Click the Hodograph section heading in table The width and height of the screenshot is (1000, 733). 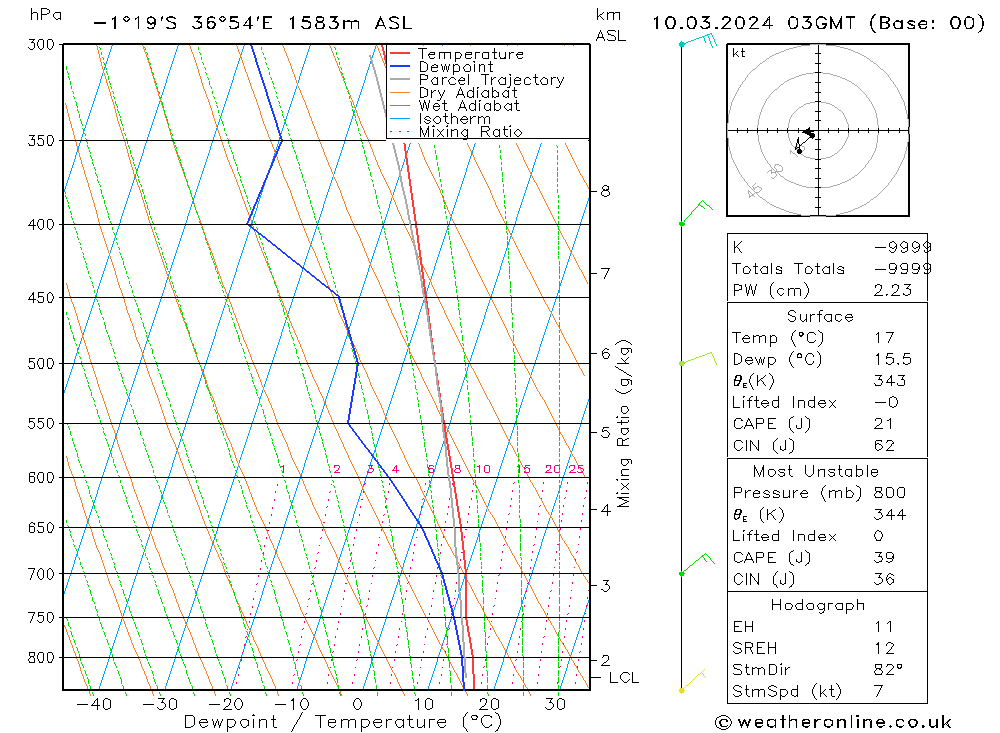coord(819,605)
